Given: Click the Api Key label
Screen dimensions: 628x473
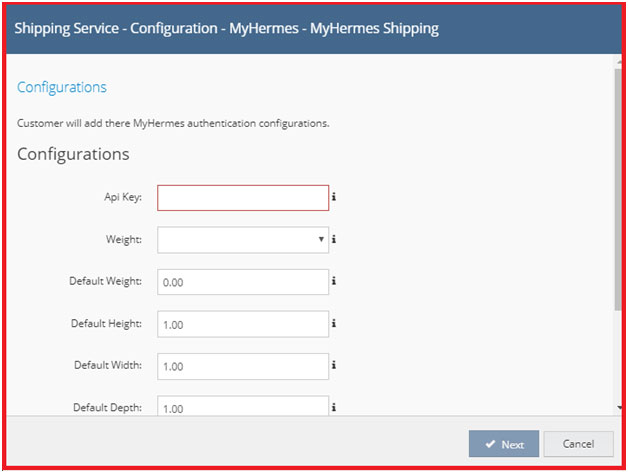Looking at the screenshot, I should (123, 197).
